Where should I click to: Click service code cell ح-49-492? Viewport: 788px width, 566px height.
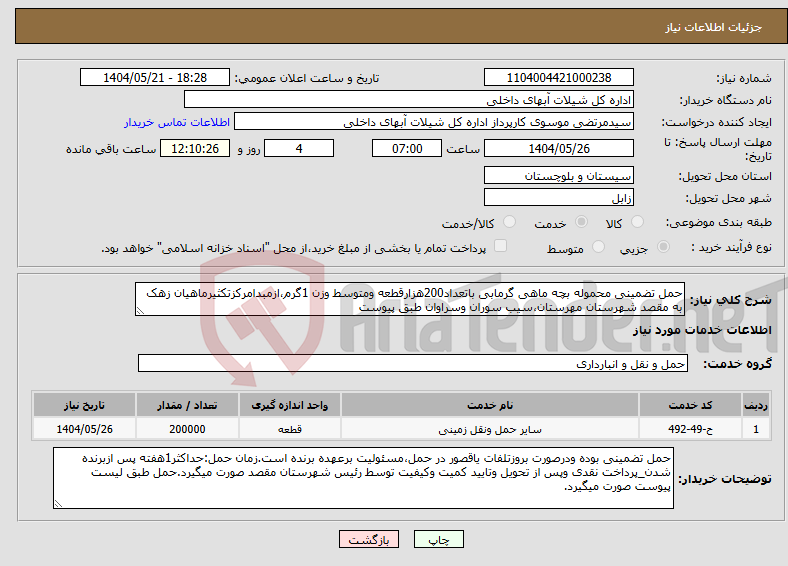[691, 429]
